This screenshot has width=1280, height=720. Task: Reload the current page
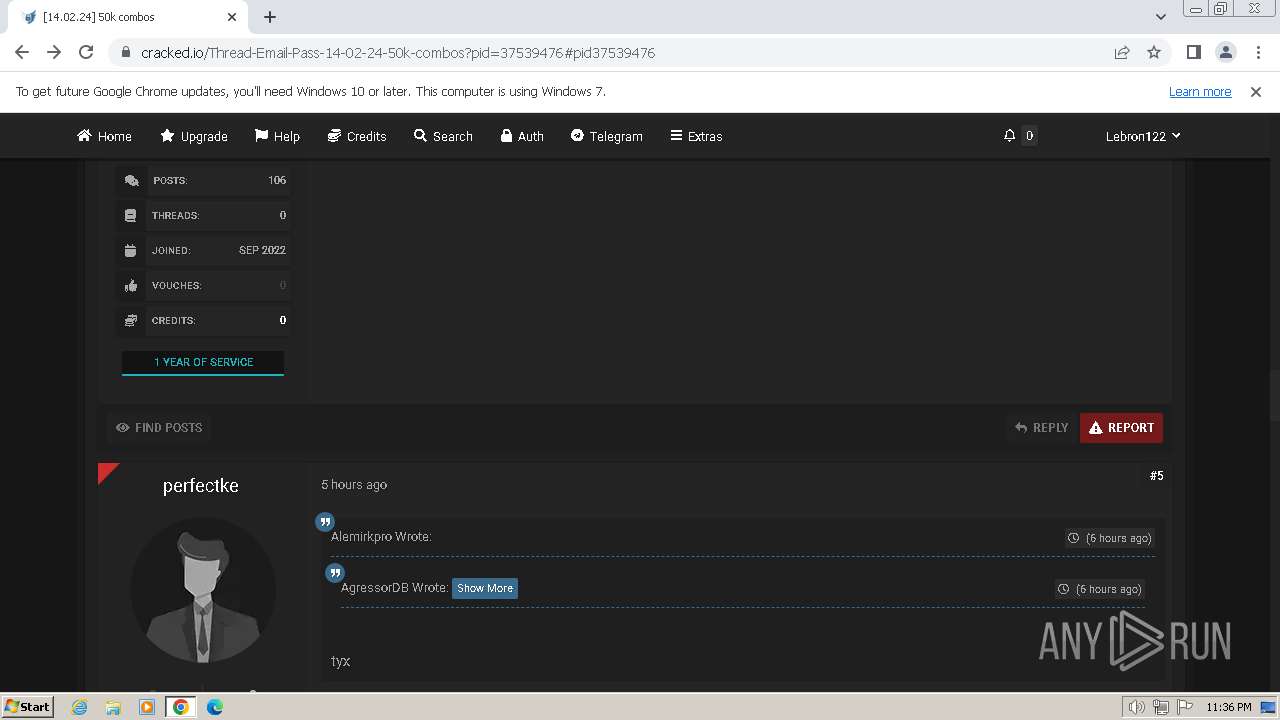pyautogui.click(x=86, y=53)
